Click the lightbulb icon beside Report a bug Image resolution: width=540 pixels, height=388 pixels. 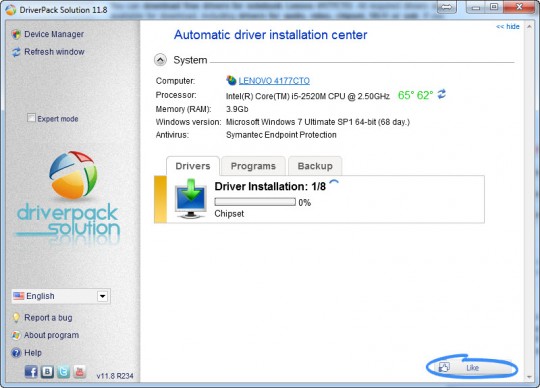point(16,317)
